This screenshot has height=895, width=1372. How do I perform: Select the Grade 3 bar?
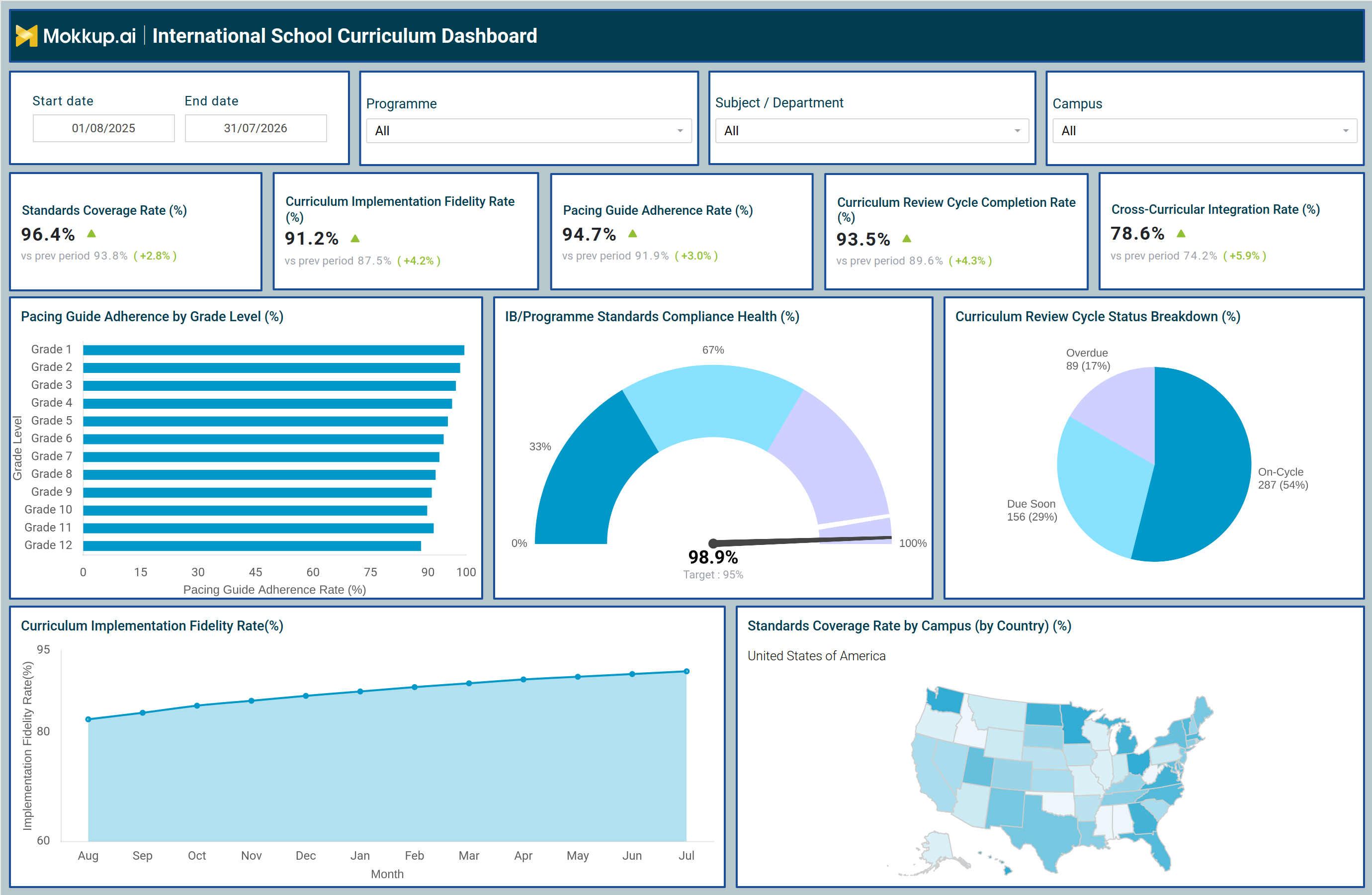click(x=270, y=386)
